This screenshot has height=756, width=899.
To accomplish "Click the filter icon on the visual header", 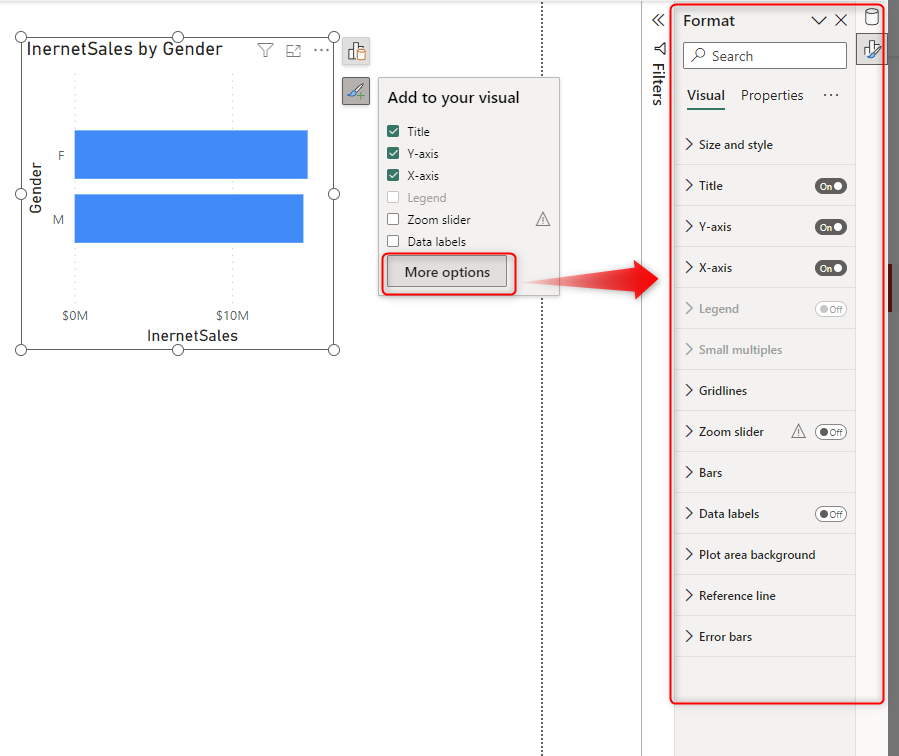I will [x=265, y=50].
